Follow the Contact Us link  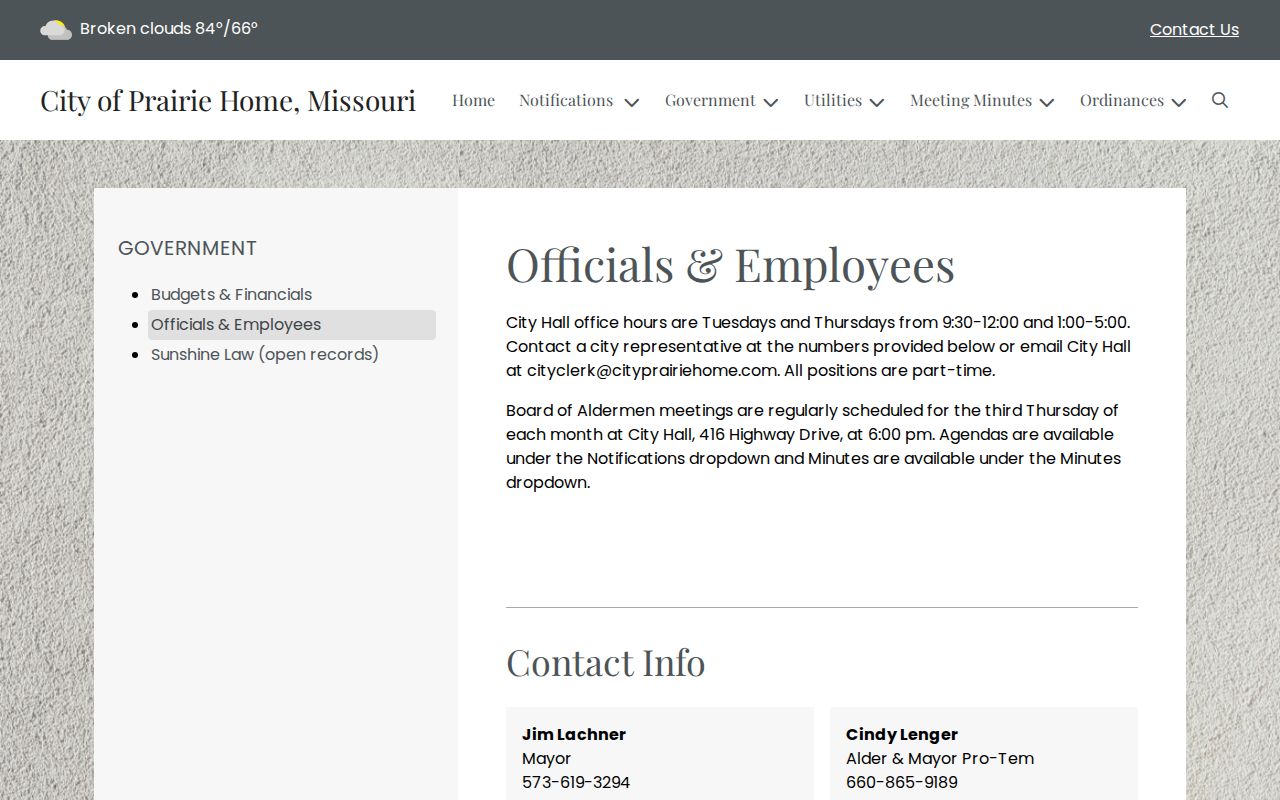pos(1194,30)
